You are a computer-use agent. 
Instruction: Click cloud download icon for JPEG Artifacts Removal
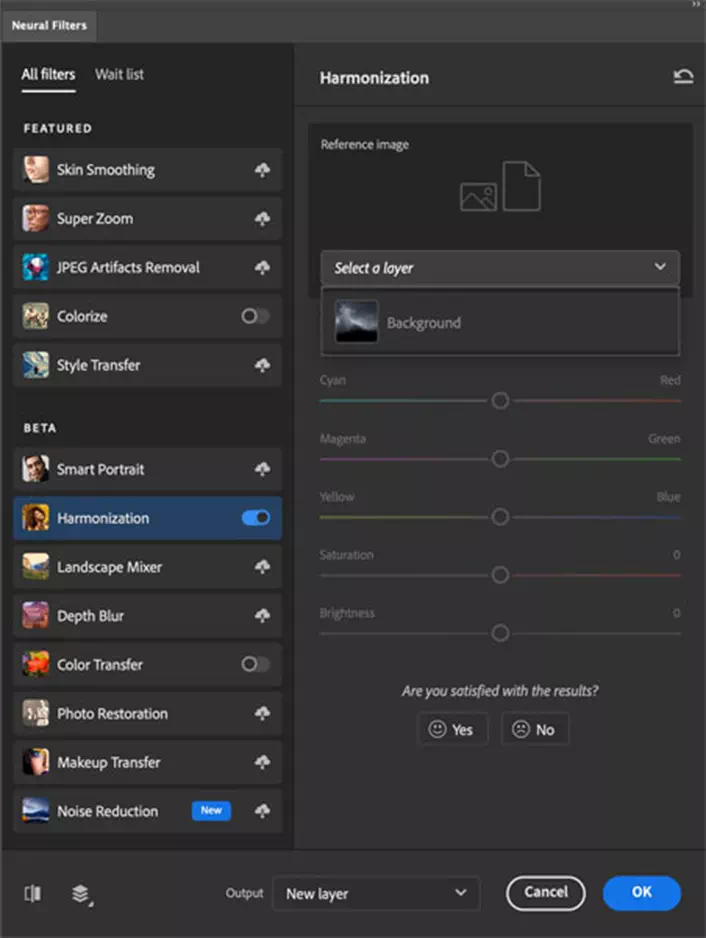coord(262,267)
